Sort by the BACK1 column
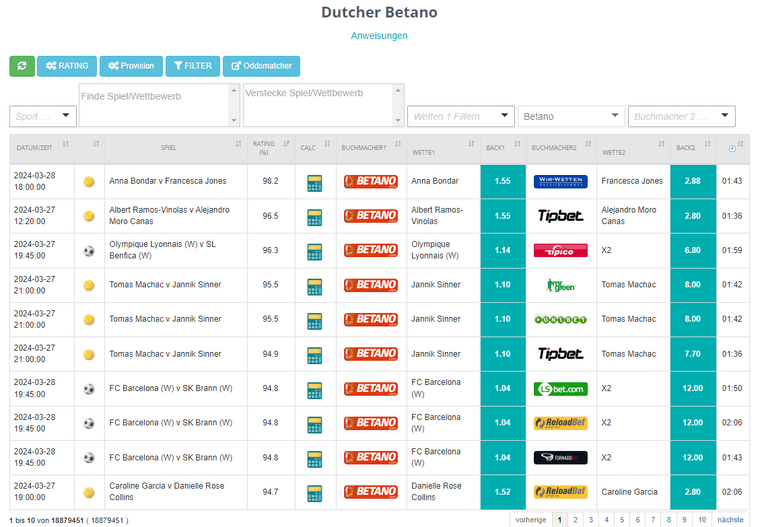 click(503, 148)
